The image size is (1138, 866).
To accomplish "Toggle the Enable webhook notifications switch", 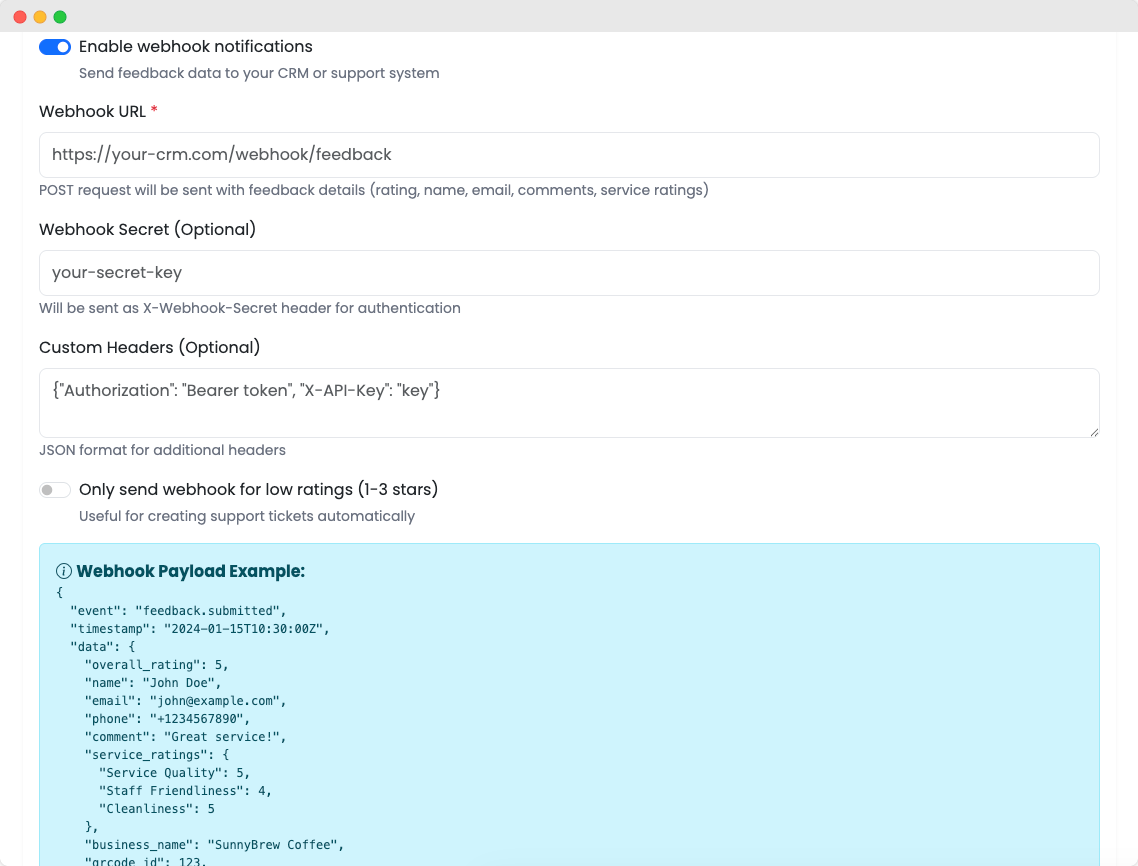I will click(x=55, y=47).
